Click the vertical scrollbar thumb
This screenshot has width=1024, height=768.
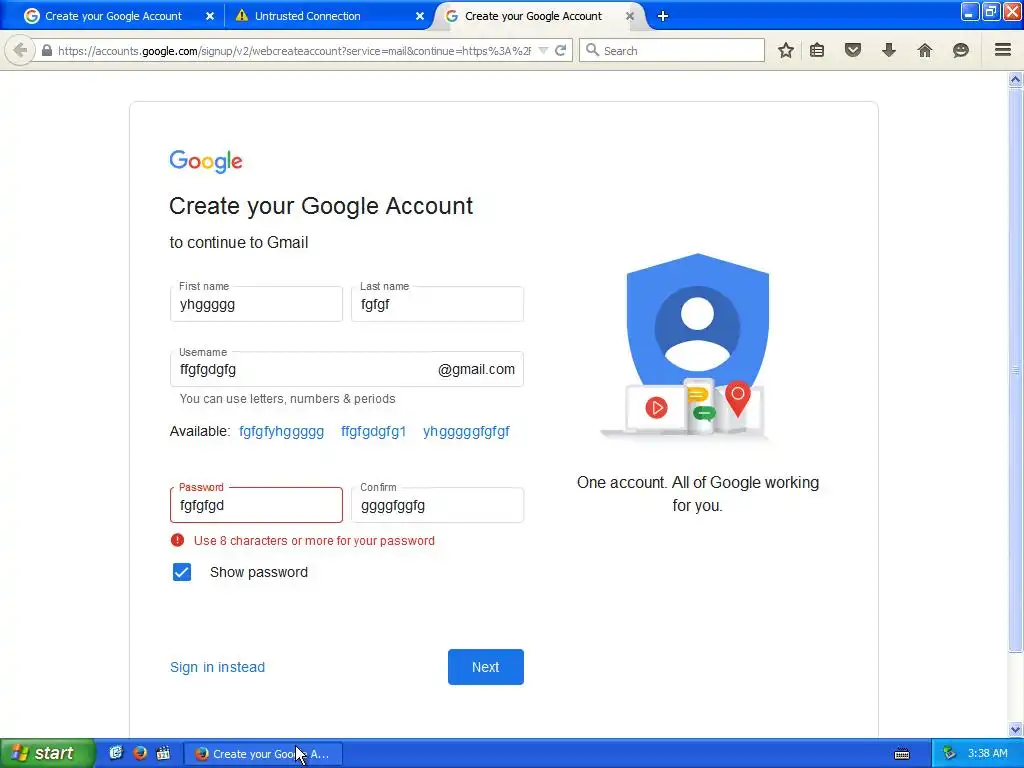[1015, 370]
